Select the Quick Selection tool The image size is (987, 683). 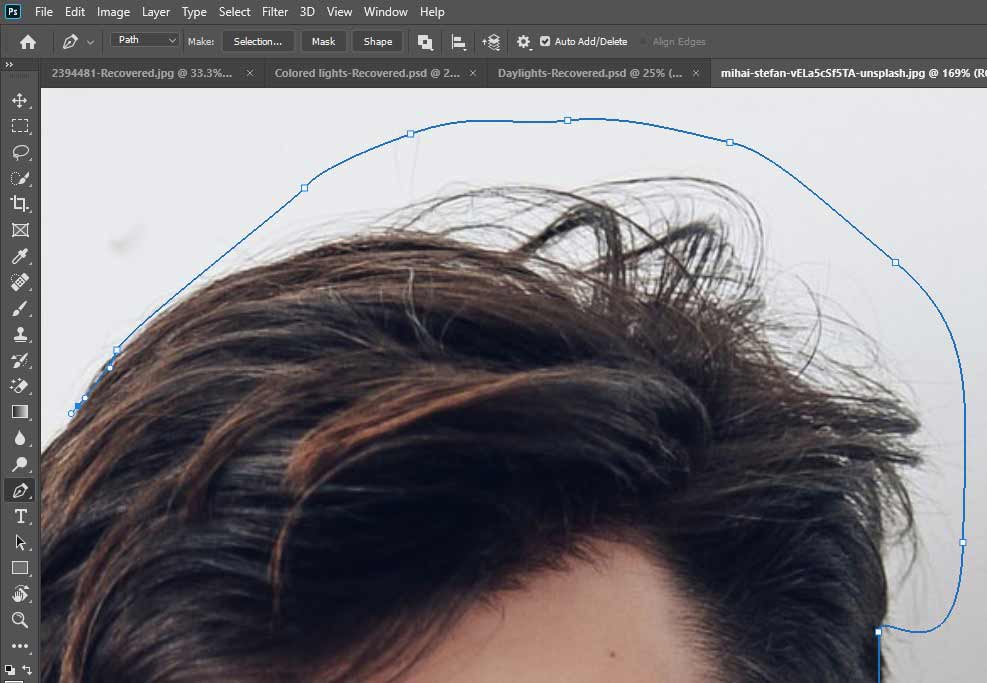20,178
